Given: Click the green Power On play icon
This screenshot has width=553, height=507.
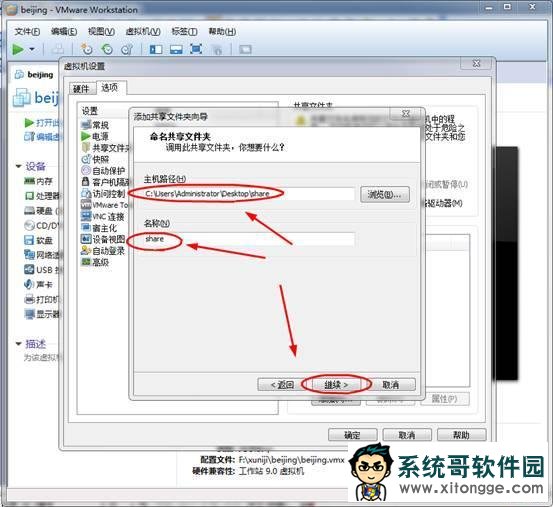Looking at the screenshot, I should 18,49.
